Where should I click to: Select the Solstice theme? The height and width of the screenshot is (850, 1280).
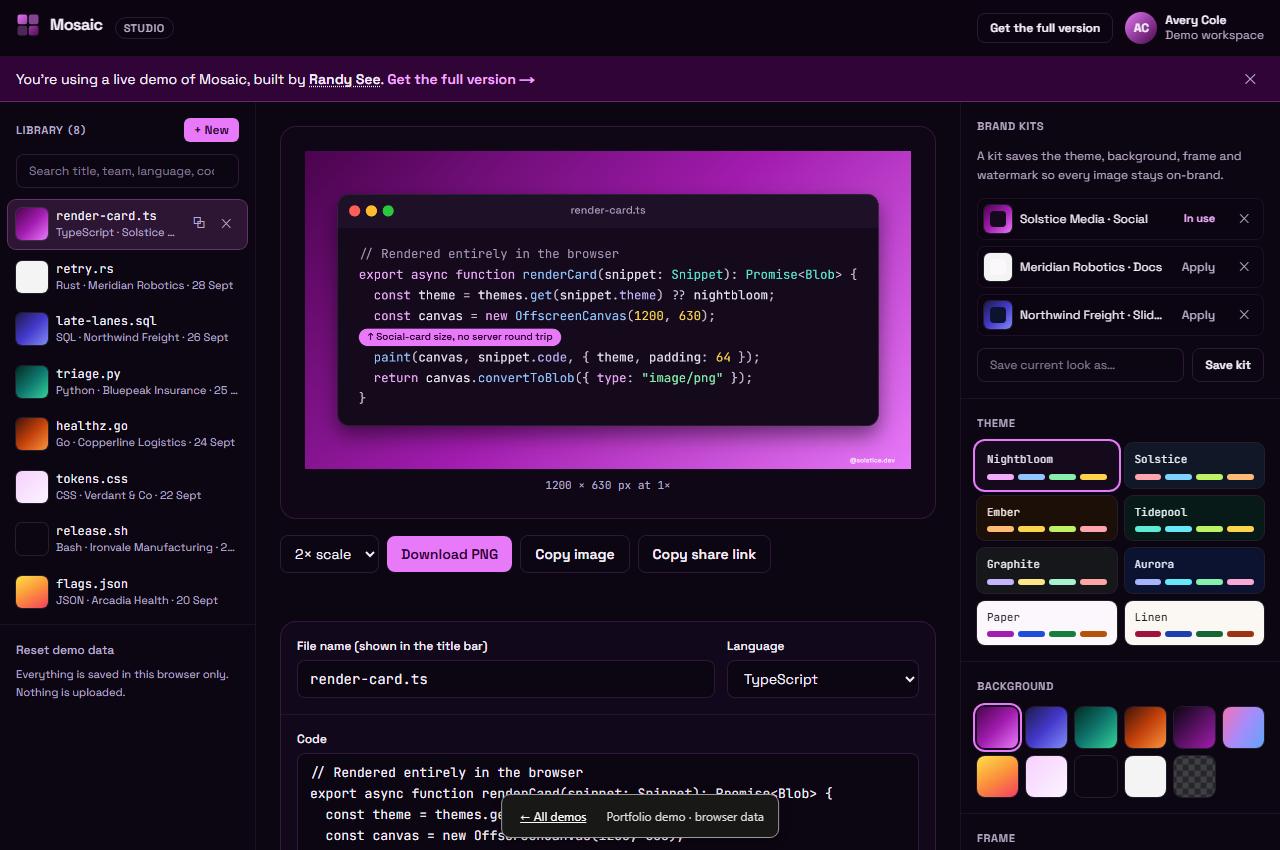tap(1194, 465)
